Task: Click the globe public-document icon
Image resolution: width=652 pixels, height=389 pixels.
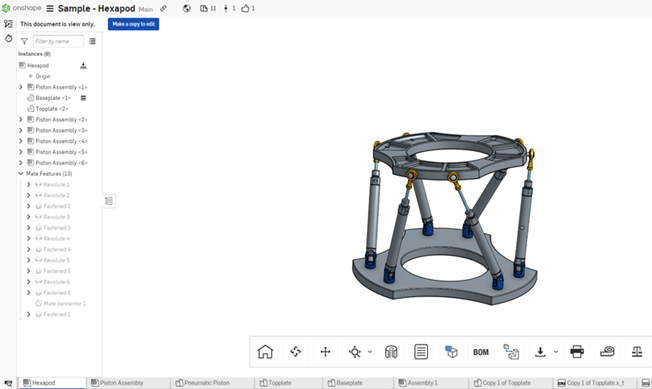Action: pos(187,8)
